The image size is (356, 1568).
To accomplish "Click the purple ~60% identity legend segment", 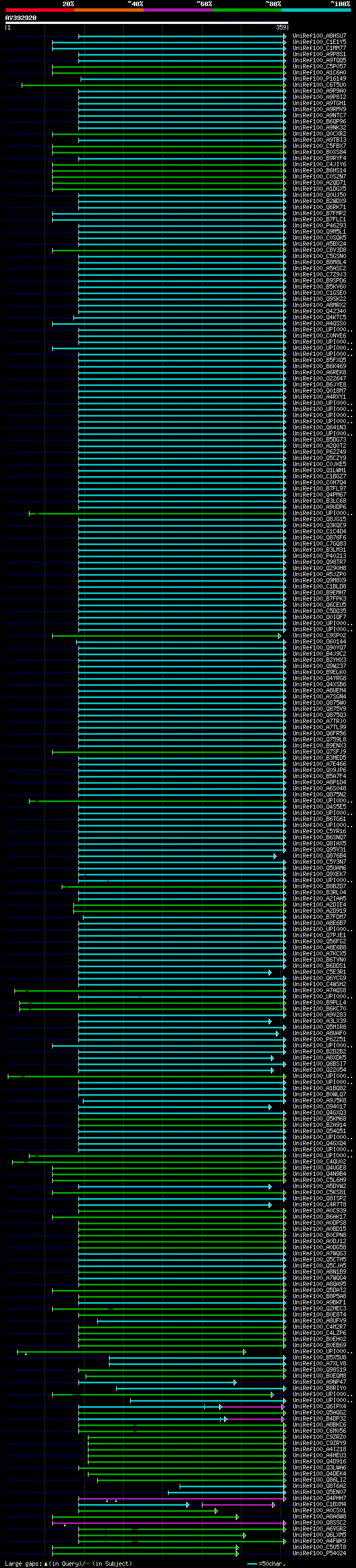I will coord(177,10).
